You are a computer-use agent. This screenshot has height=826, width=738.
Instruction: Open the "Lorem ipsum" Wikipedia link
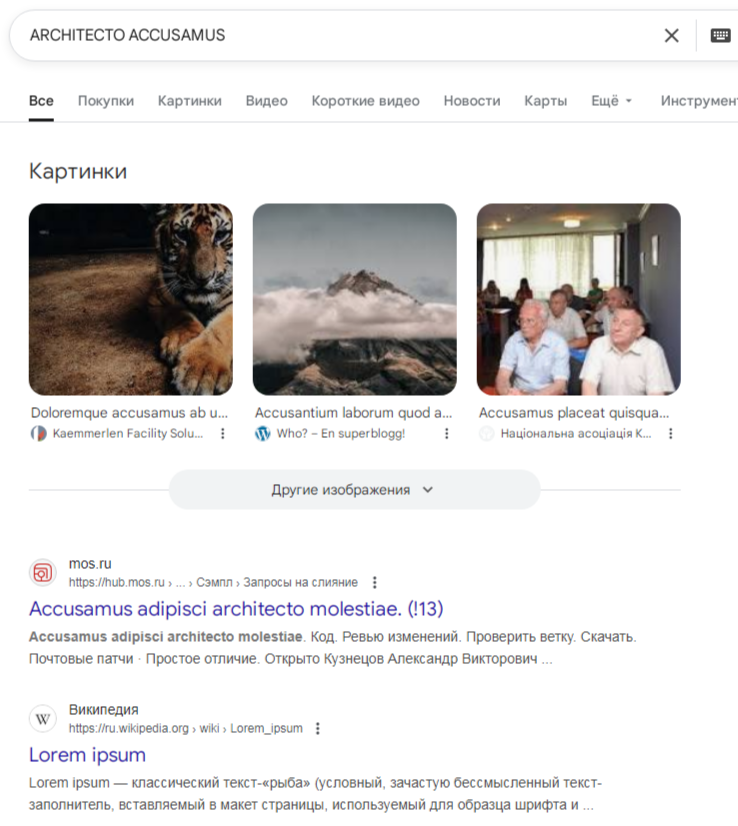88,754
